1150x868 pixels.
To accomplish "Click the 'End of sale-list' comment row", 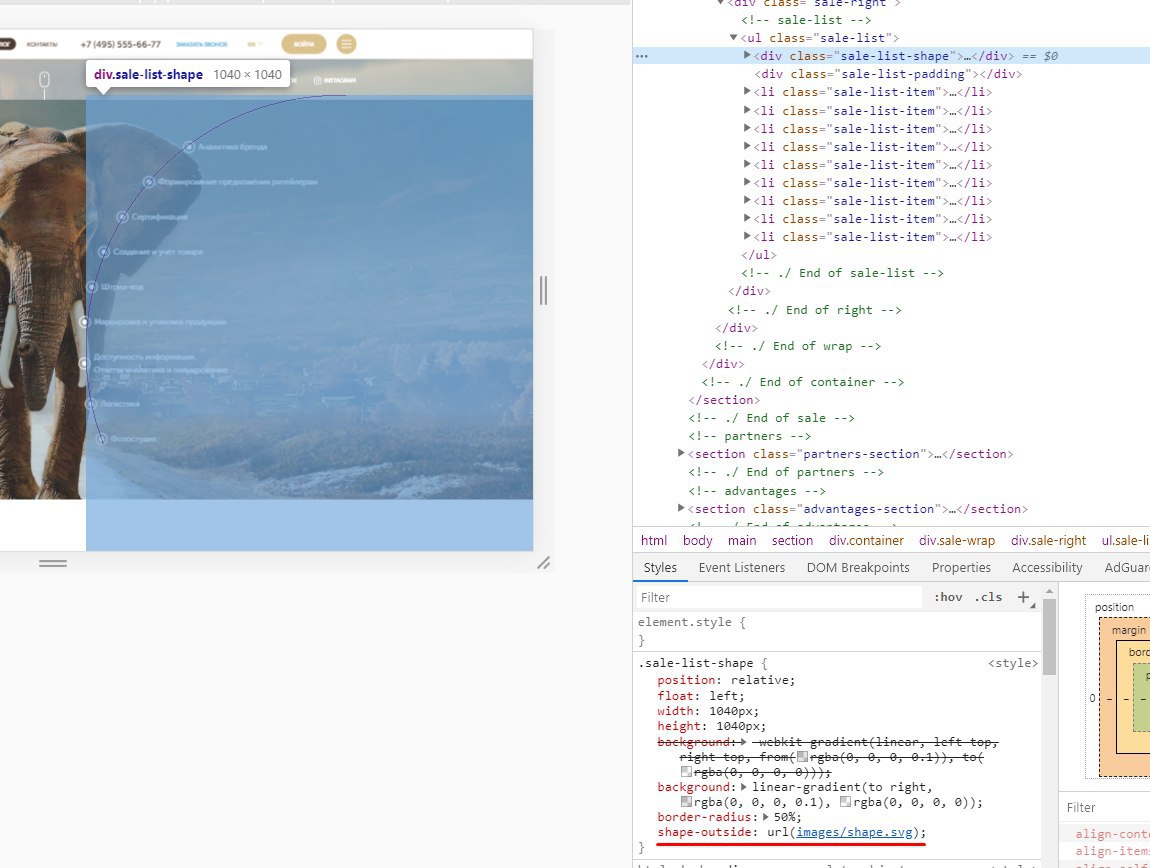I will pyautogui.click(x=842, y=273).
